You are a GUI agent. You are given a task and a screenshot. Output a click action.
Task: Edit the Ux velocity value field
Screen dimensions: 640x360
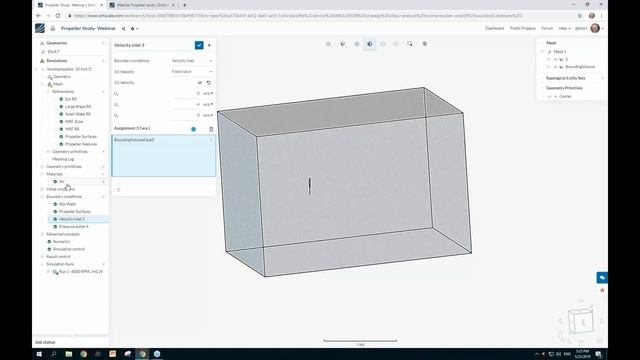[x=186, y=93]
